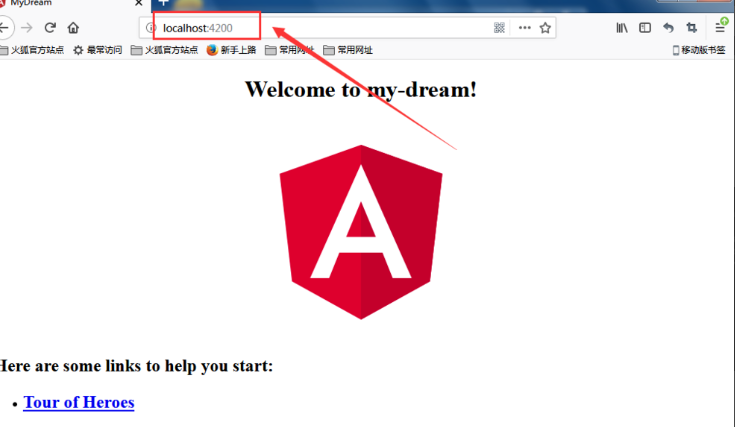
Task: Open the Firefox hamburger menu
Action: [x=721, y=27]
